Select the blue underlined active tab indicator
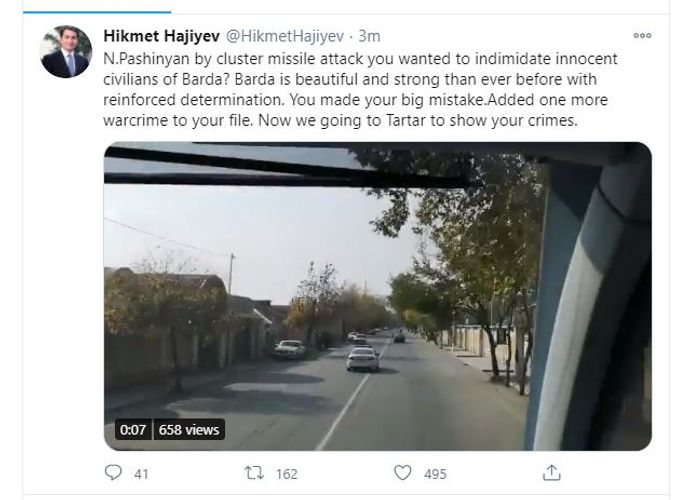Viewport: 694px width, 500px height. coord(97,12)
